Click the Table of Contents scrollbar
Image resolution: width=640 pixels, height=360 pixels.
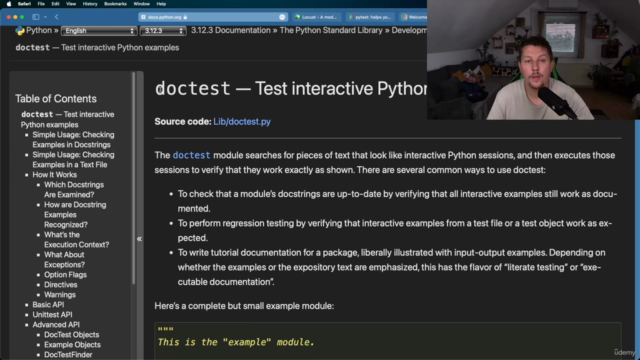133,178
